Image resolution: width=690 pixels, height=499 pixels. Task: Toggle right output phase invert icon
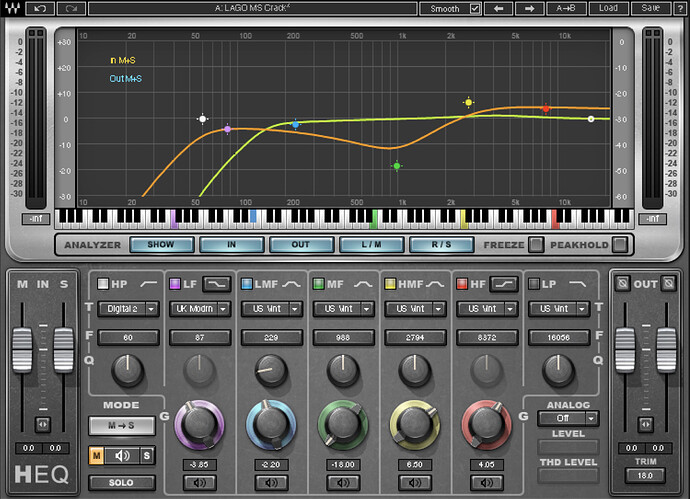pos(668,283)
